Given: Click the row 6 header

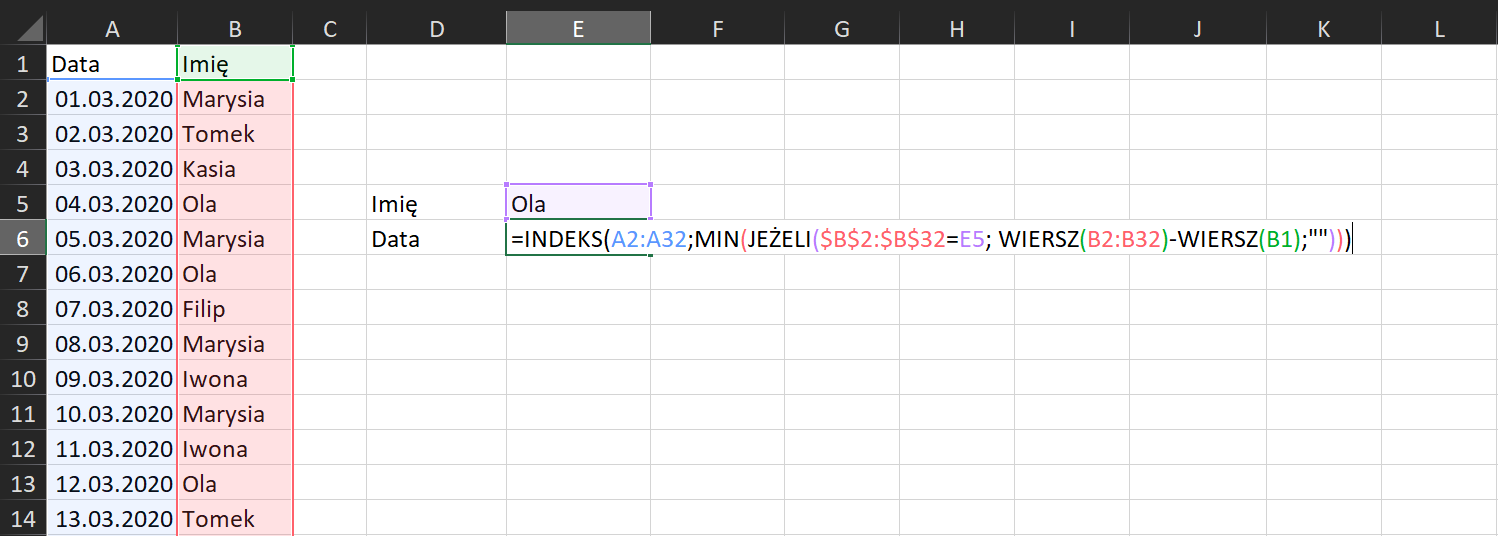Looking at the screenshot, I should pos(23,239).
